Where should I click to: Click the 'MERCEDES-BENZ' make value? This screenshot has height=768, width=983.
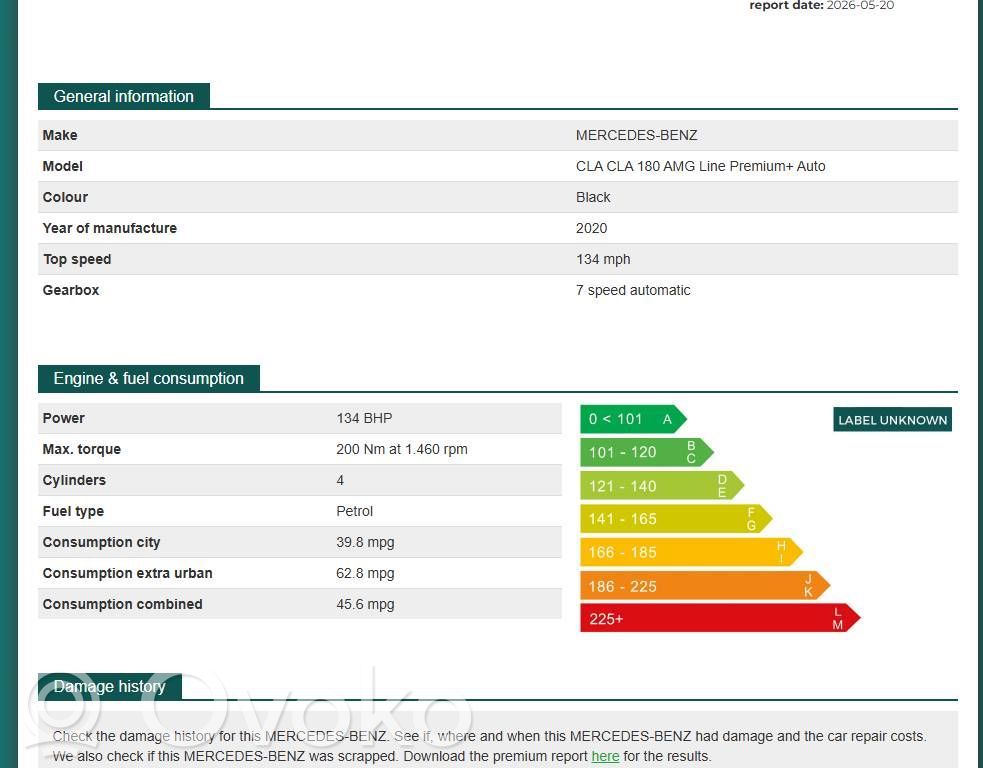pos(636,135)
